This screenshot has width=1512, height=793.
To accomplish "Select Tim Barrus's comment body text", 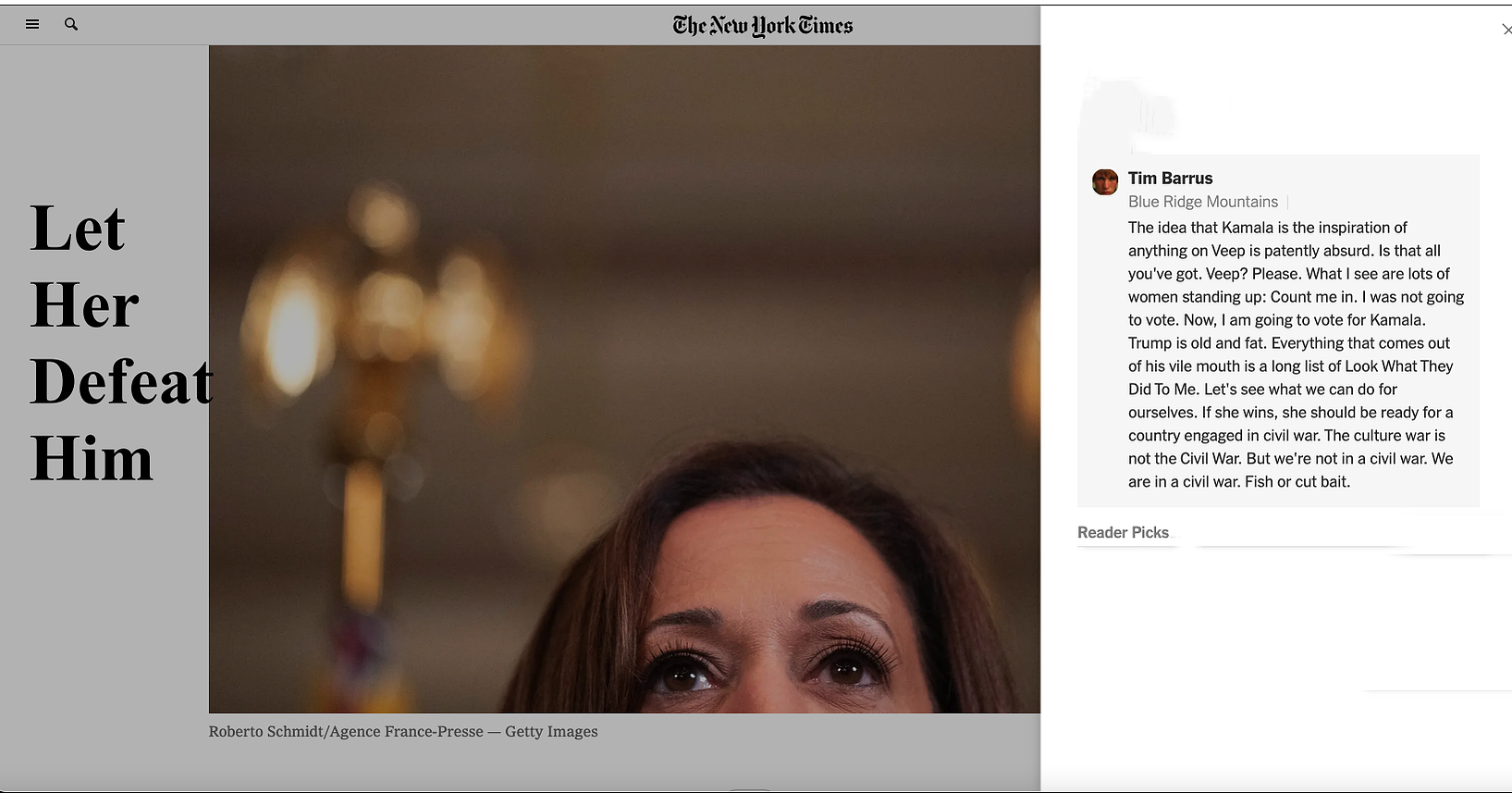I will [x=1296, y=354].
